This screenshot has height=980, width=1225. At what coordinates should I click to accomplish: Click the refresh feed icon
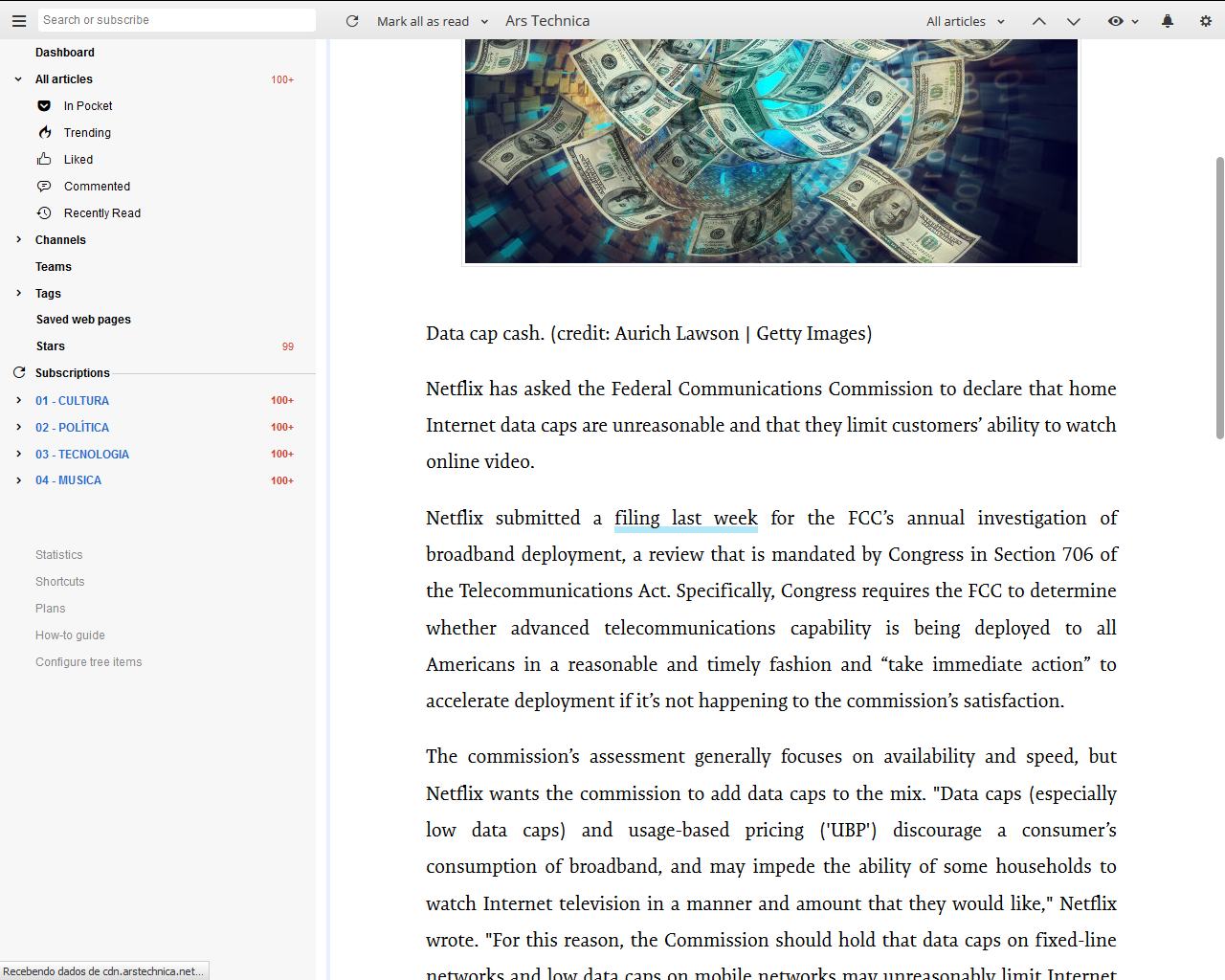point(352,21)
